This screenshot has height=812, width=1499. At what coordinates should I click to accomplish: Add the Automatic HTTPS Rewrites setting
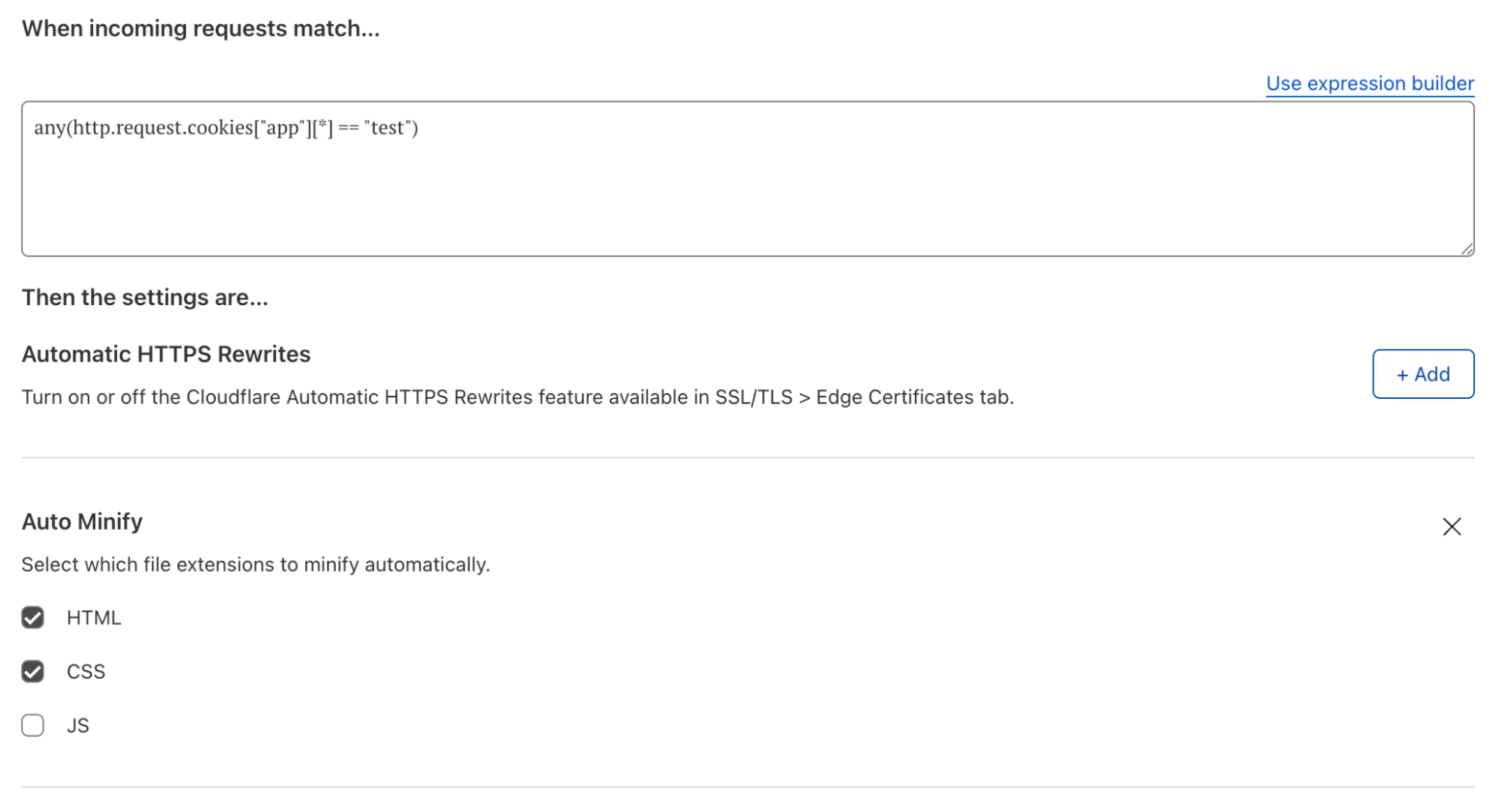pos(1423,374)
